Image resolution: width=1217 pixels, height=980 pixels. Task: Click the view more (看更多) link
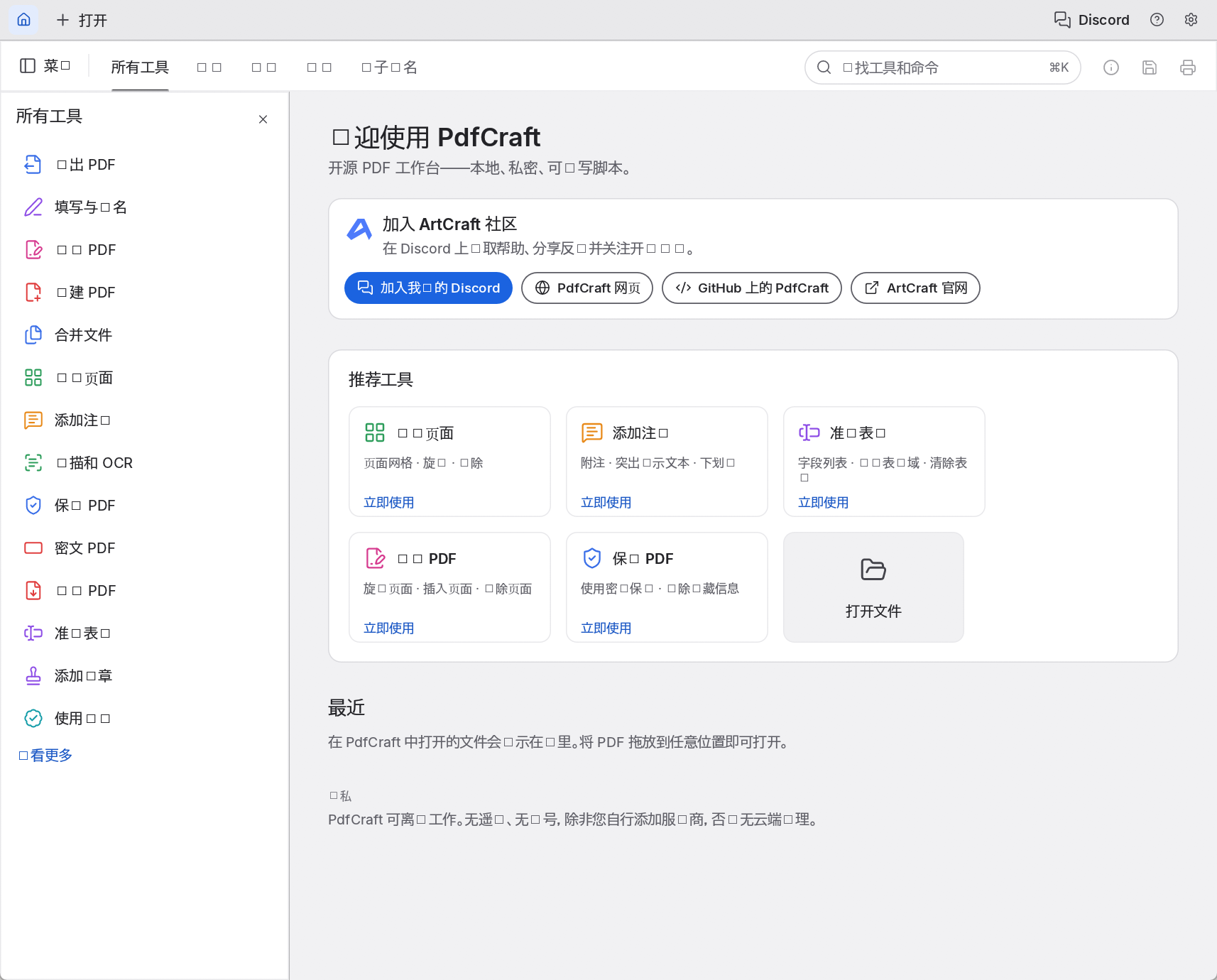coord(45,756)
